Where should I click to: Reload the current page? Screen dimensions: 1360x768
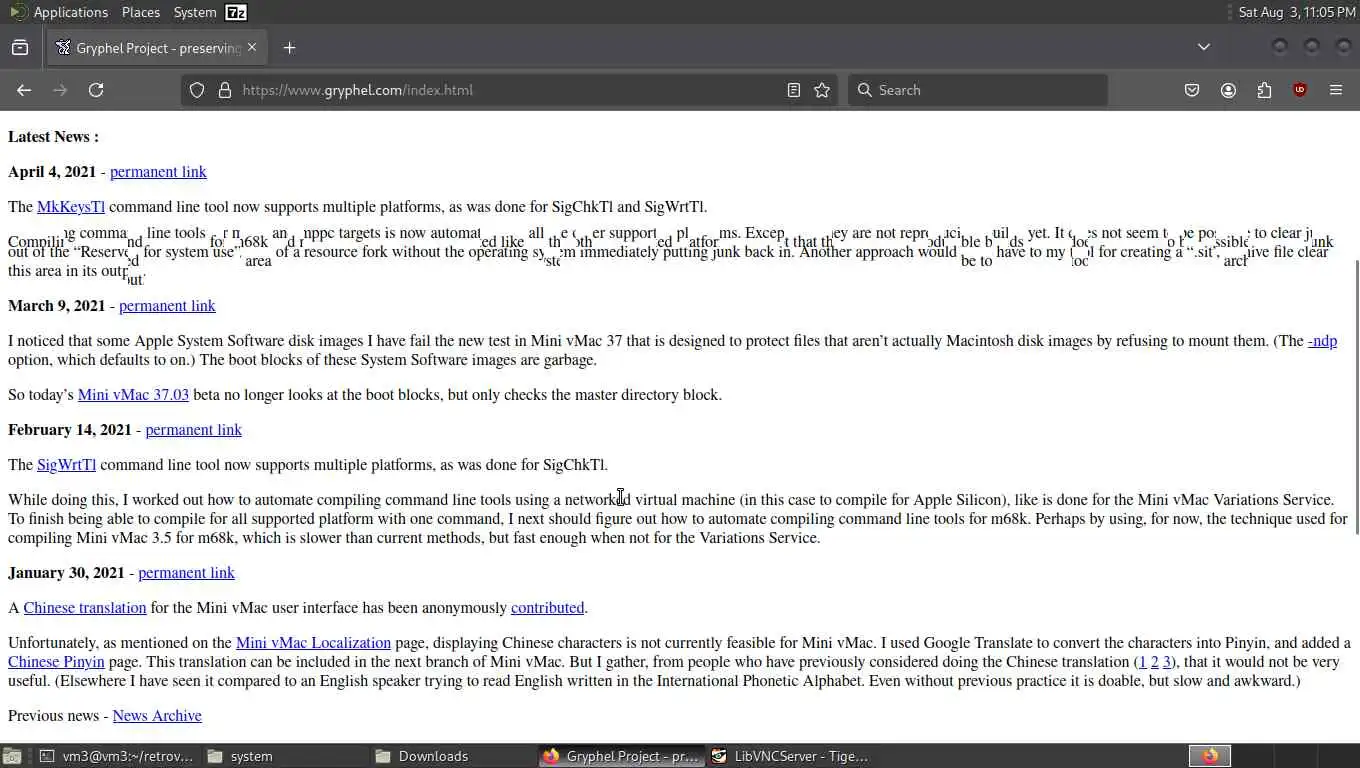pos(96,90)
